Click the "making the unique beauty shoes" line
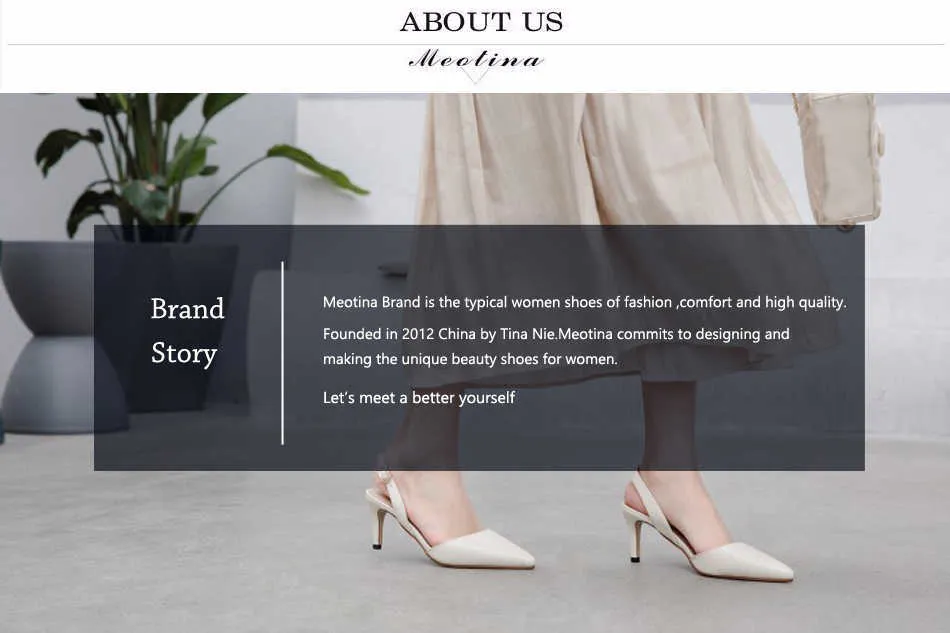This screenshot has width=950, height=633. [x=470, y=359]
